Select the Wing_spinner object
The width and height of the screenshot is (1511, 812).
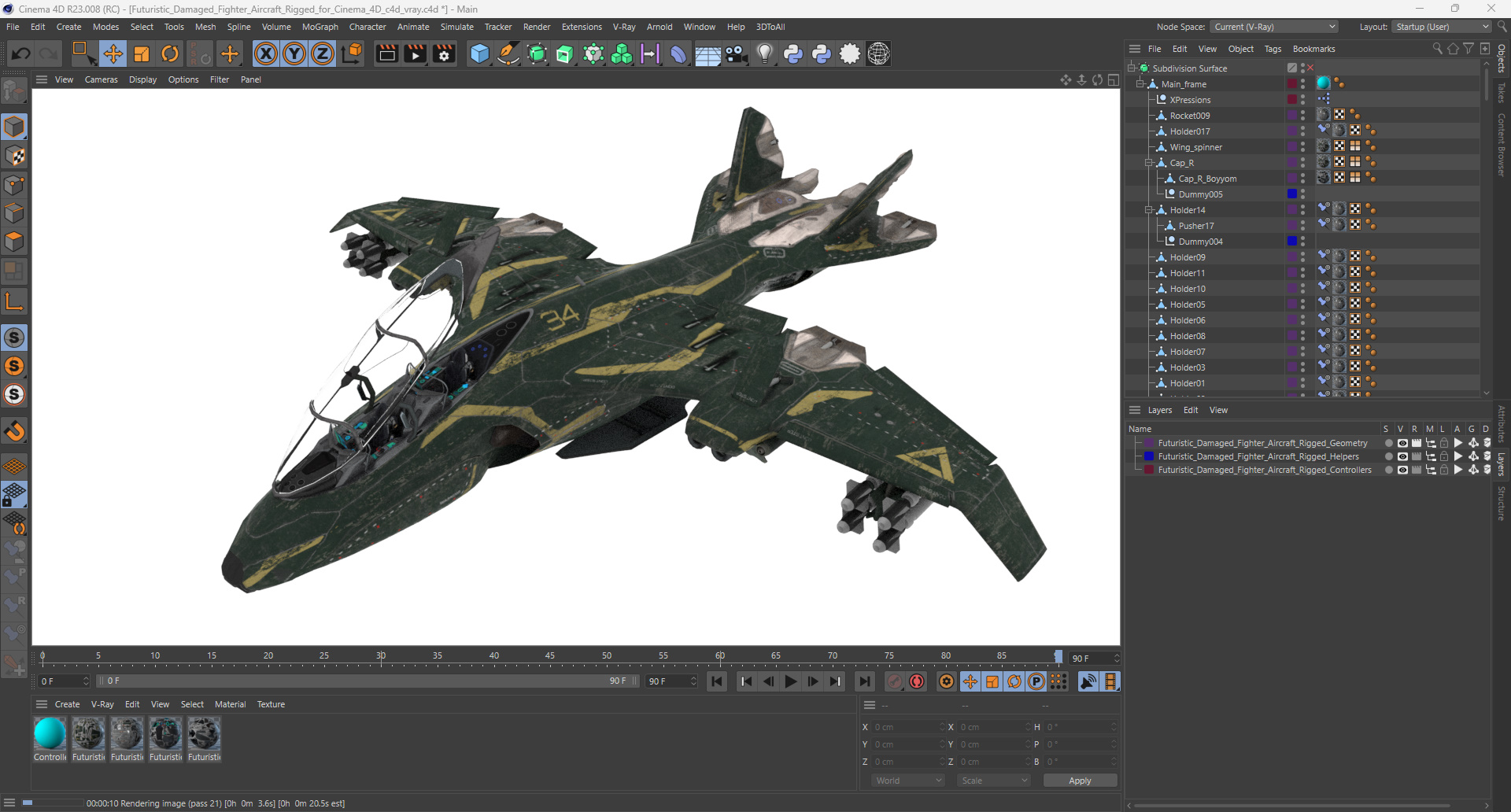[x=1196, y=147]
